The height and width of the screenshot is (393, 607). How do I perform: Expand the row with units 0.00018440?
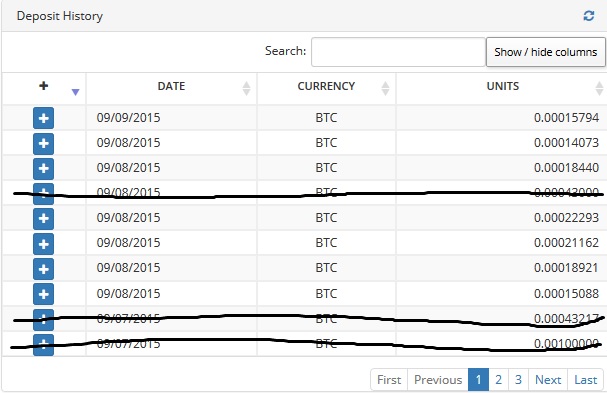tap(43, 168)
